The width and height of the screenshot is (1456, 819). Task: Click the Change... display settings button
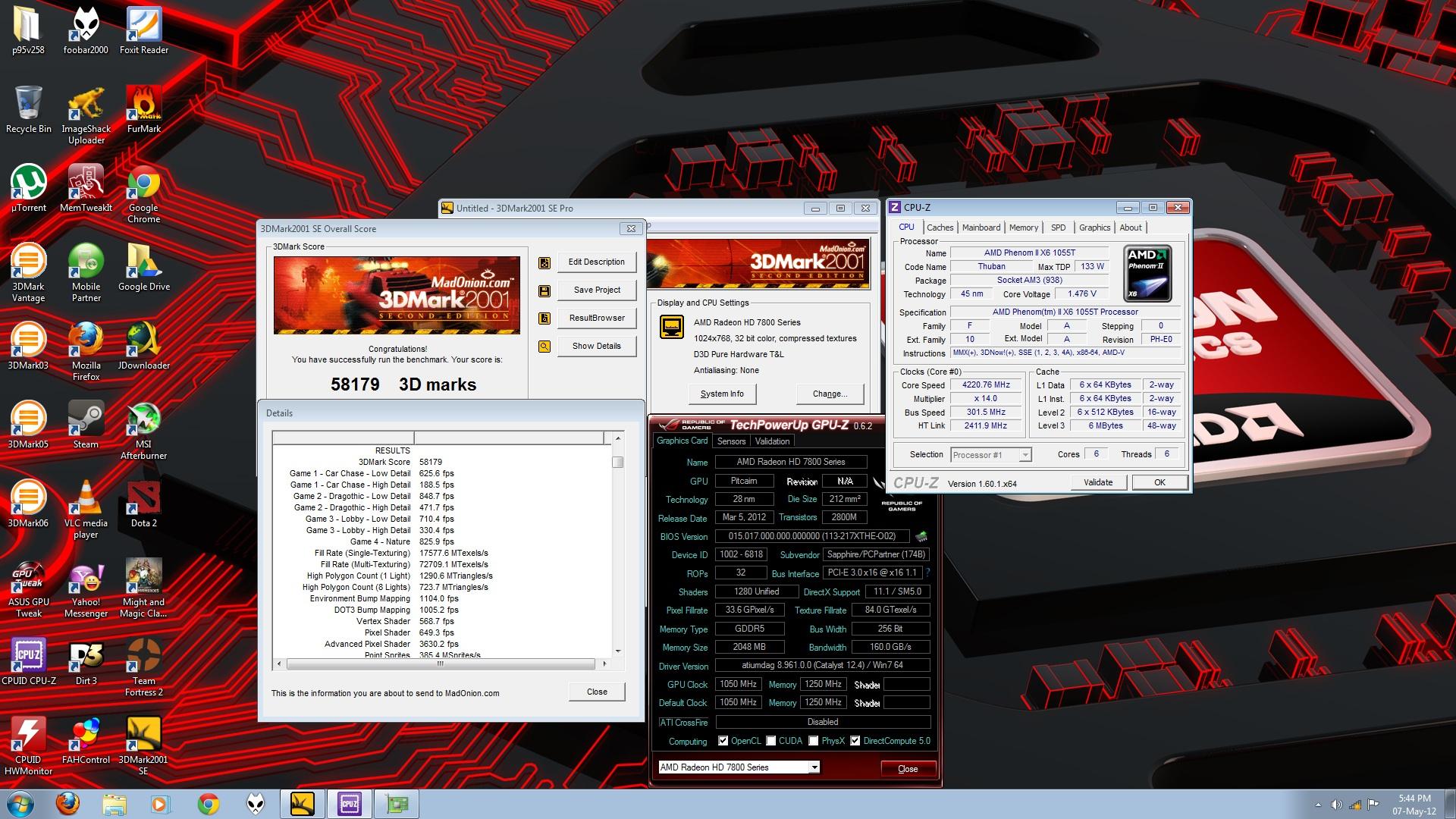pos(830,394)
